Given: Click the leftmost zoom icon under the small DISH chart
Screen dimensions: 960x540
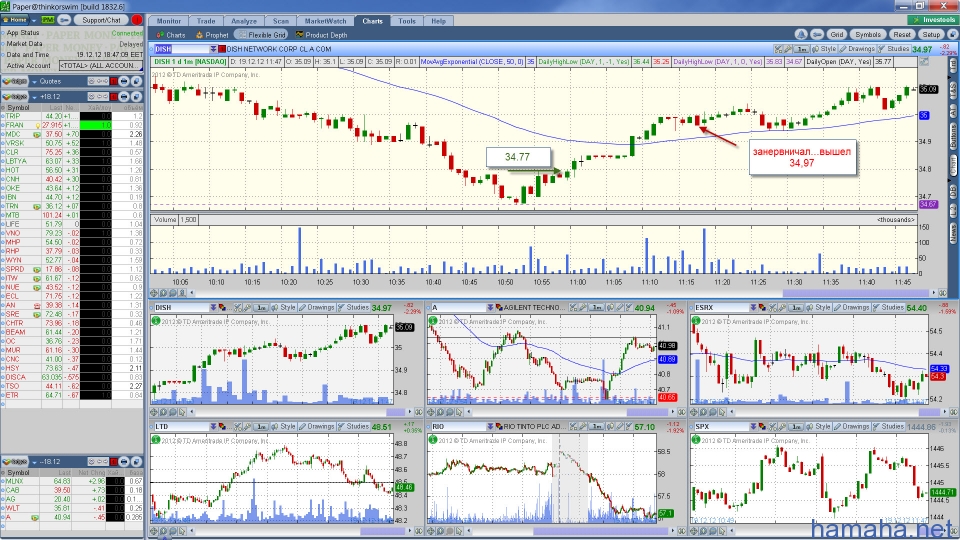Looking at the screenshot, I should (x=154, y=412).
